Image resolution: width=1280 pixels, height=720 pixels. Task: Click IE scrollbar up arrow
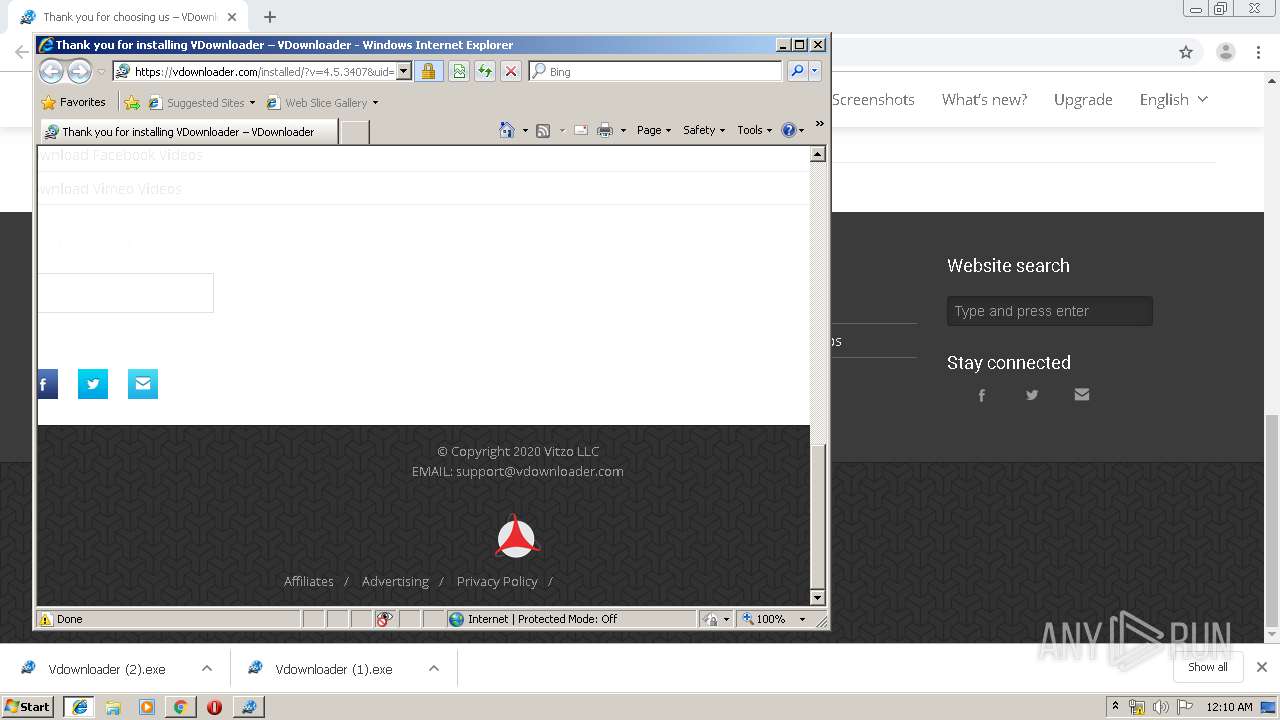point(817,154)
